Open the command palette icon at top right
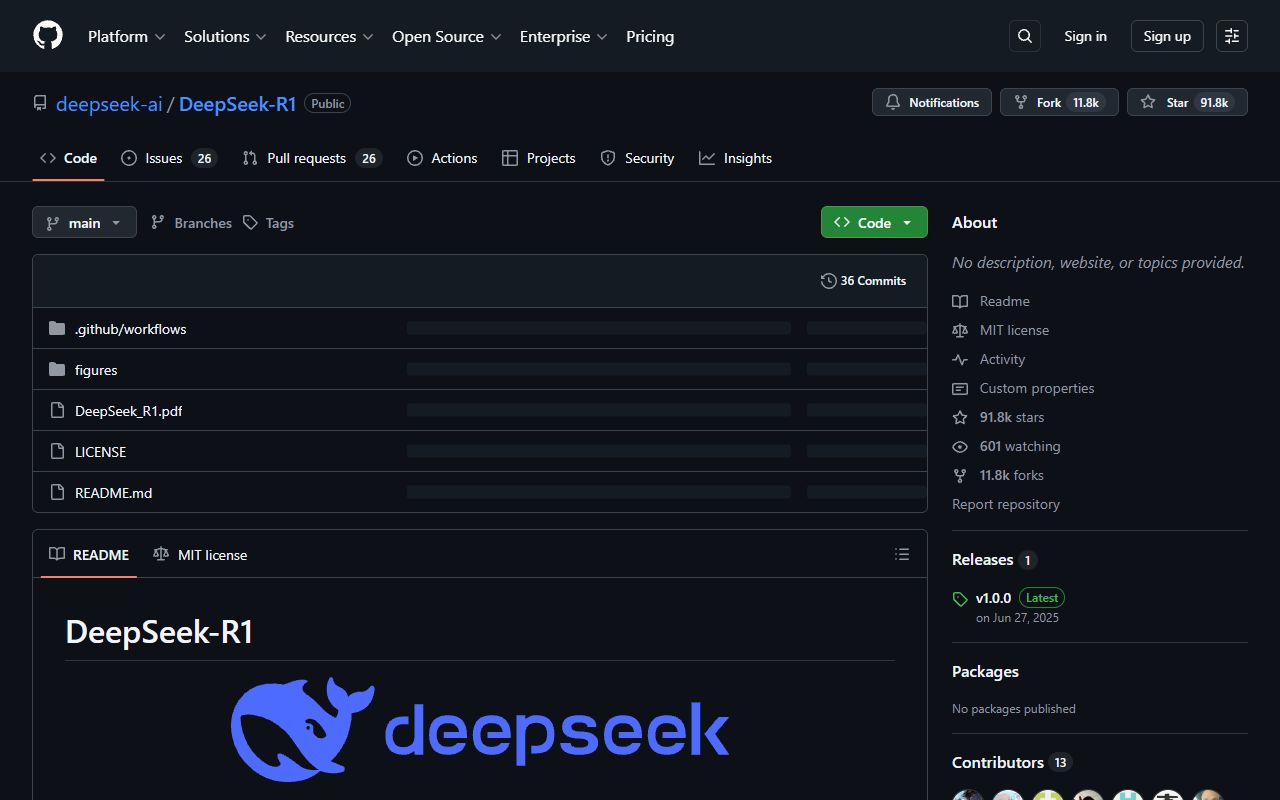Image resolution: width=1280 pixels, height=800 pixels. [1231, 35]
